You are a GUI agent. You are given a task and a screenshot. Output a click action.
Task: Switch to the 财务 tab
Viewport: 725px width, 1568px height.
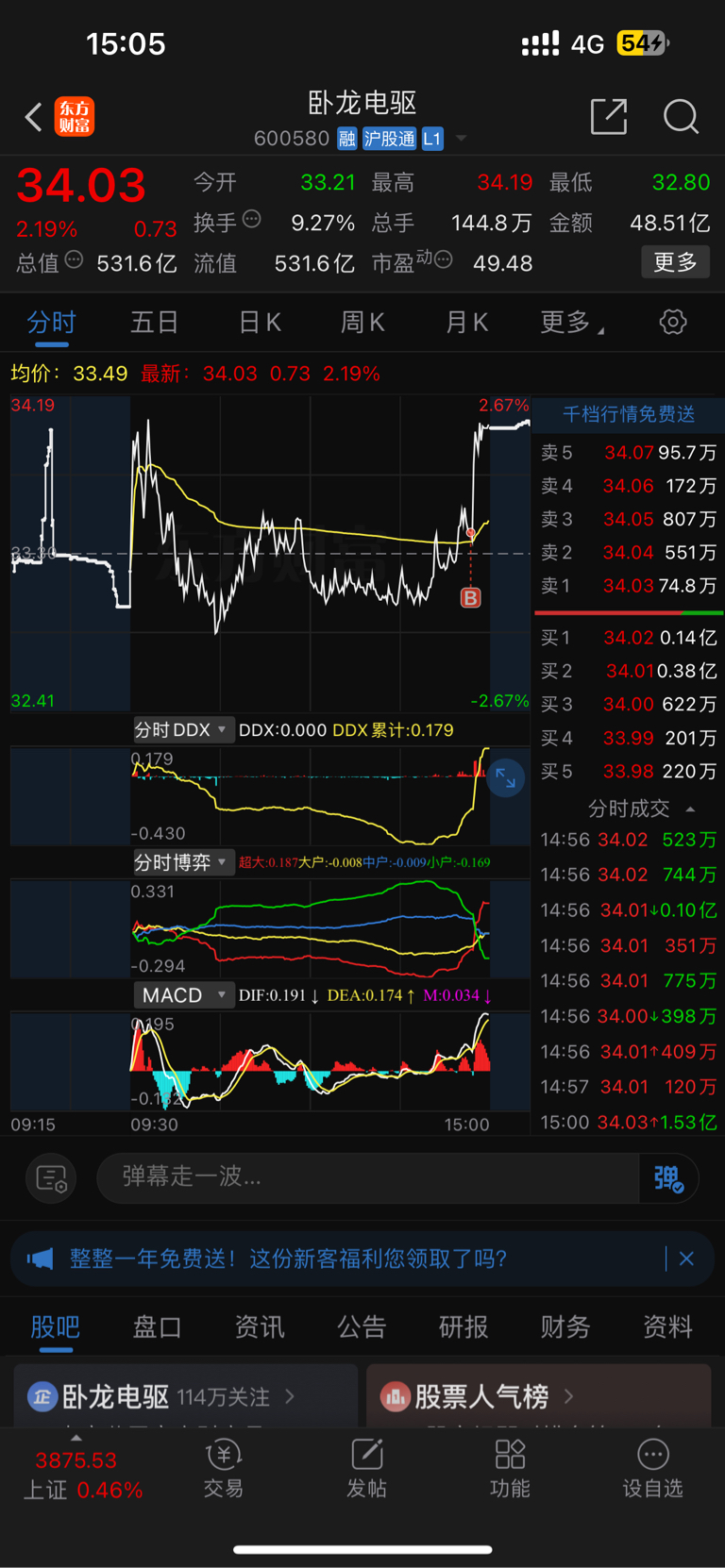point(565,1326)
